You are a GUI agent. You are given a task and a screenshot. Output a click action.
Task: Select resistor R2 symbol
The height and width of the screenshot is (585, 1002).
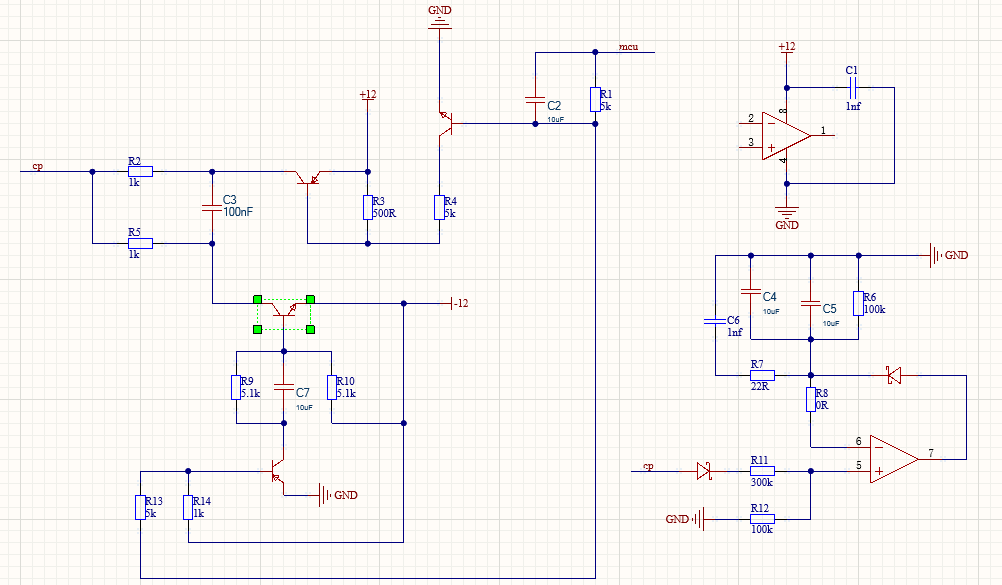click(x=141, y=171)
